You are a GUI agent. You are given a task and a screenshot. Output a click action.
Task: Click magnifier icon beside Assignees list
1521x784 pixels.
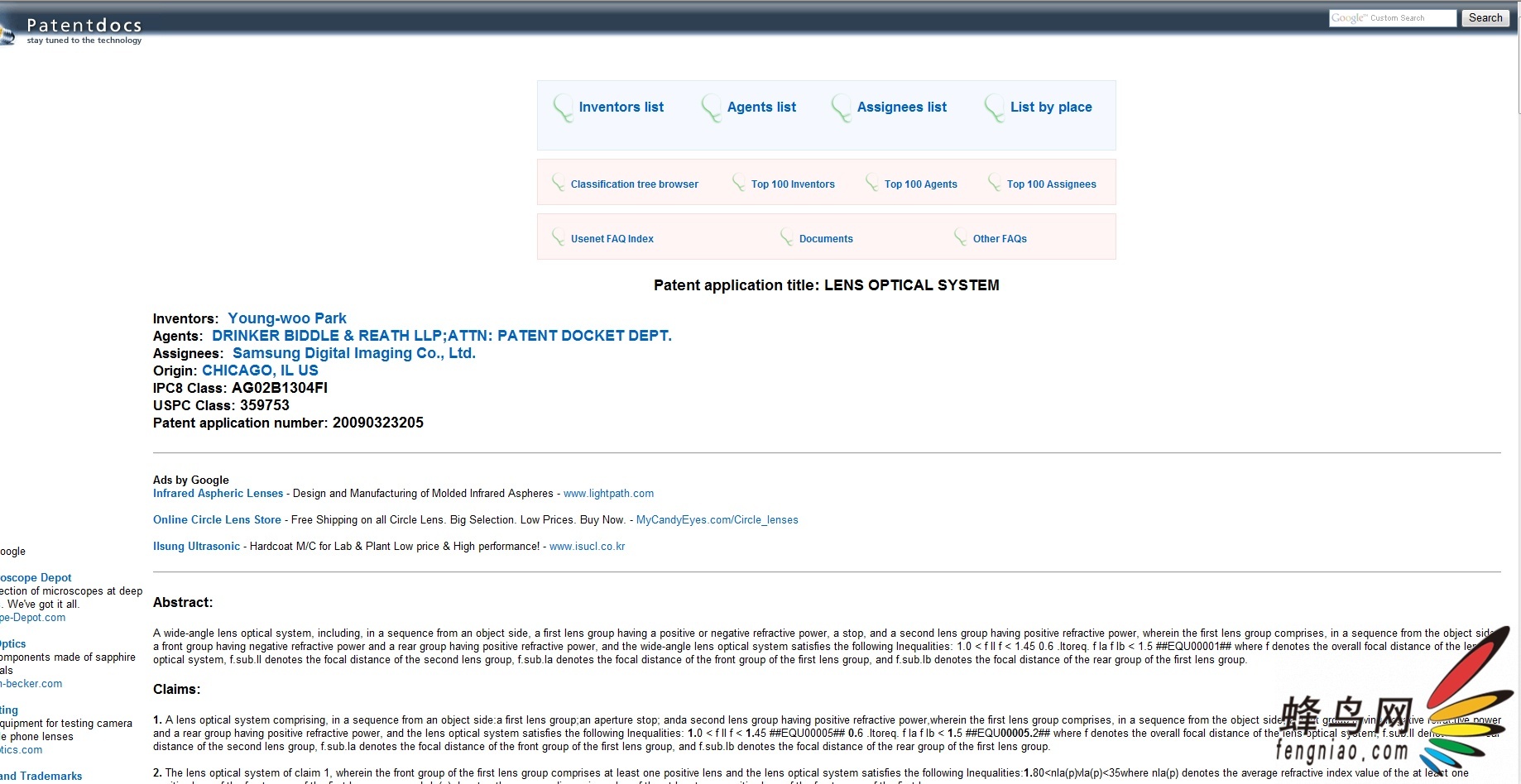tap(842, 108)
